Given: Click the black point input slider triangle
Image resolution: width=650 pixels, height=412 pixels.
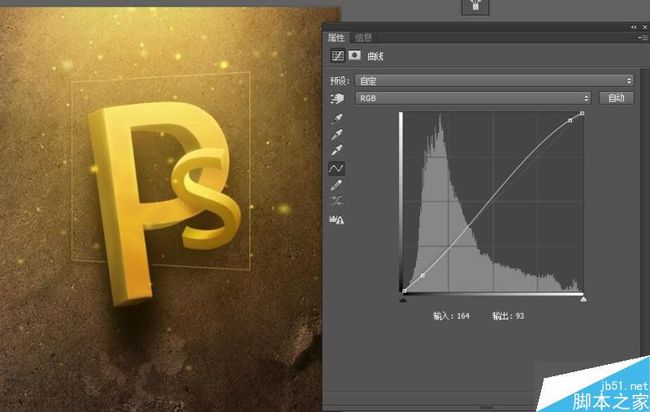Looking at the screenshot, I should 403,299.
